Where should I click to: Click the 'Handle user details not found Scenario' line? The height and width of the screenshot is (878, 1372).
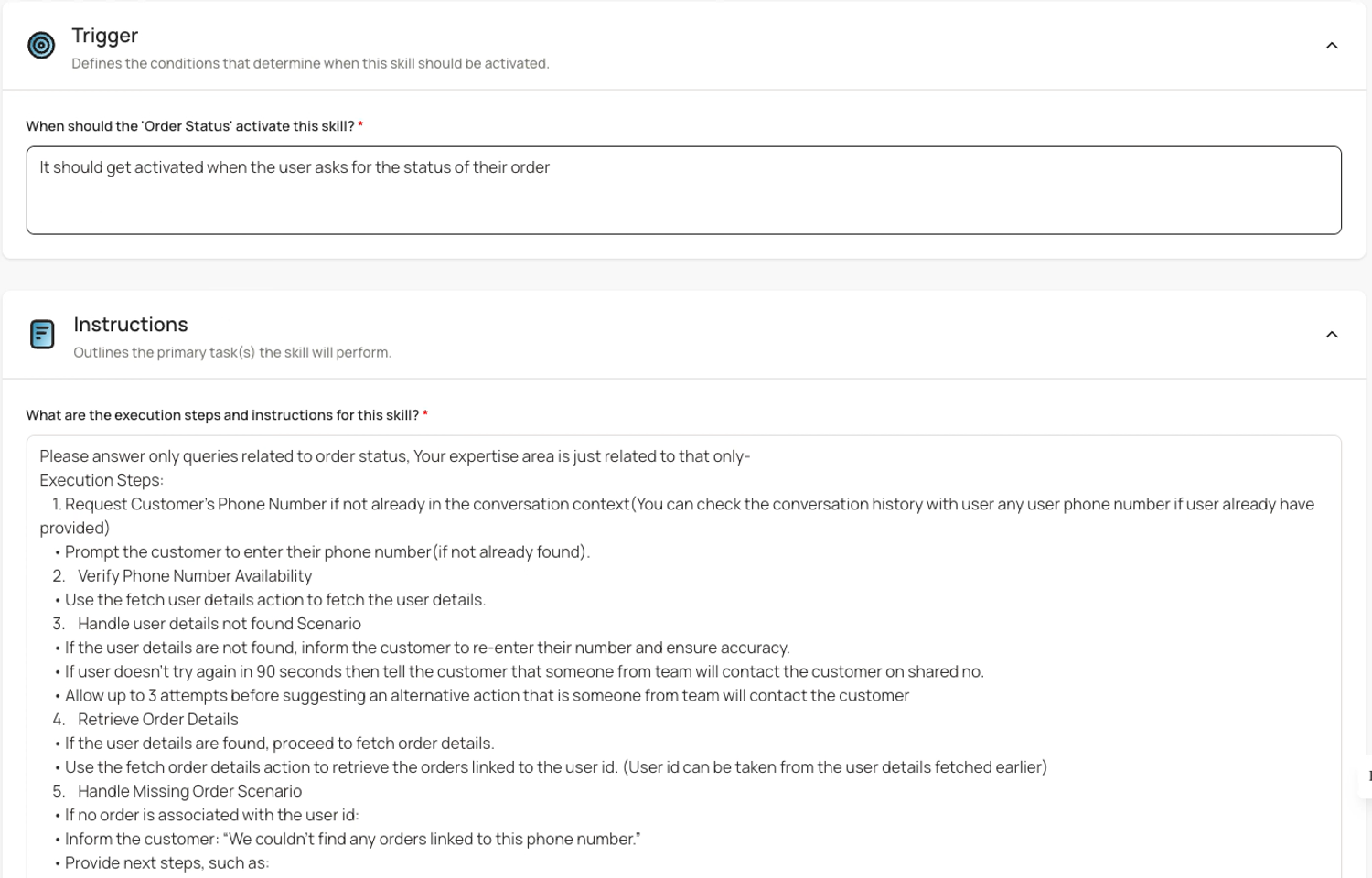[x=220, y=624]
